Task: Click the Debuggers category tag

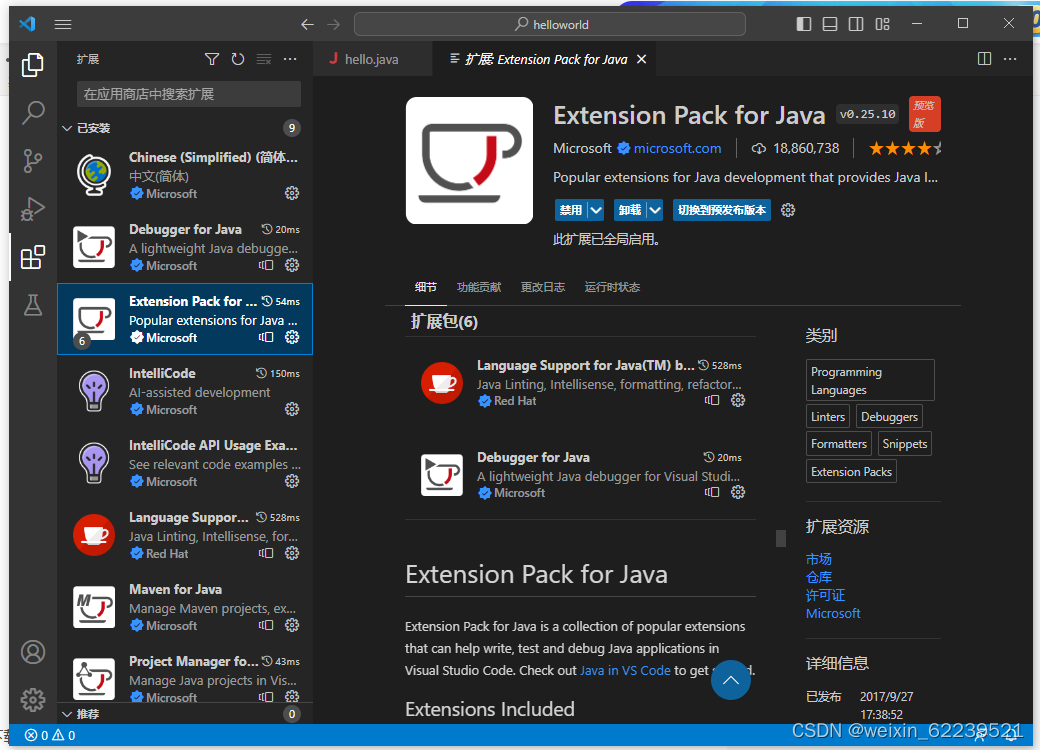Action: (889, 417)
